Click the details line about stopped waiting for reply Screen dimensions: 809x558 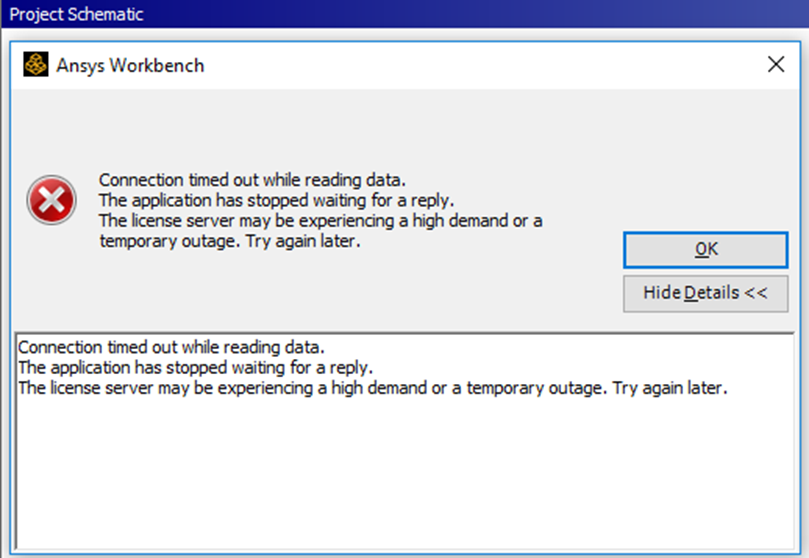point(195,367)
